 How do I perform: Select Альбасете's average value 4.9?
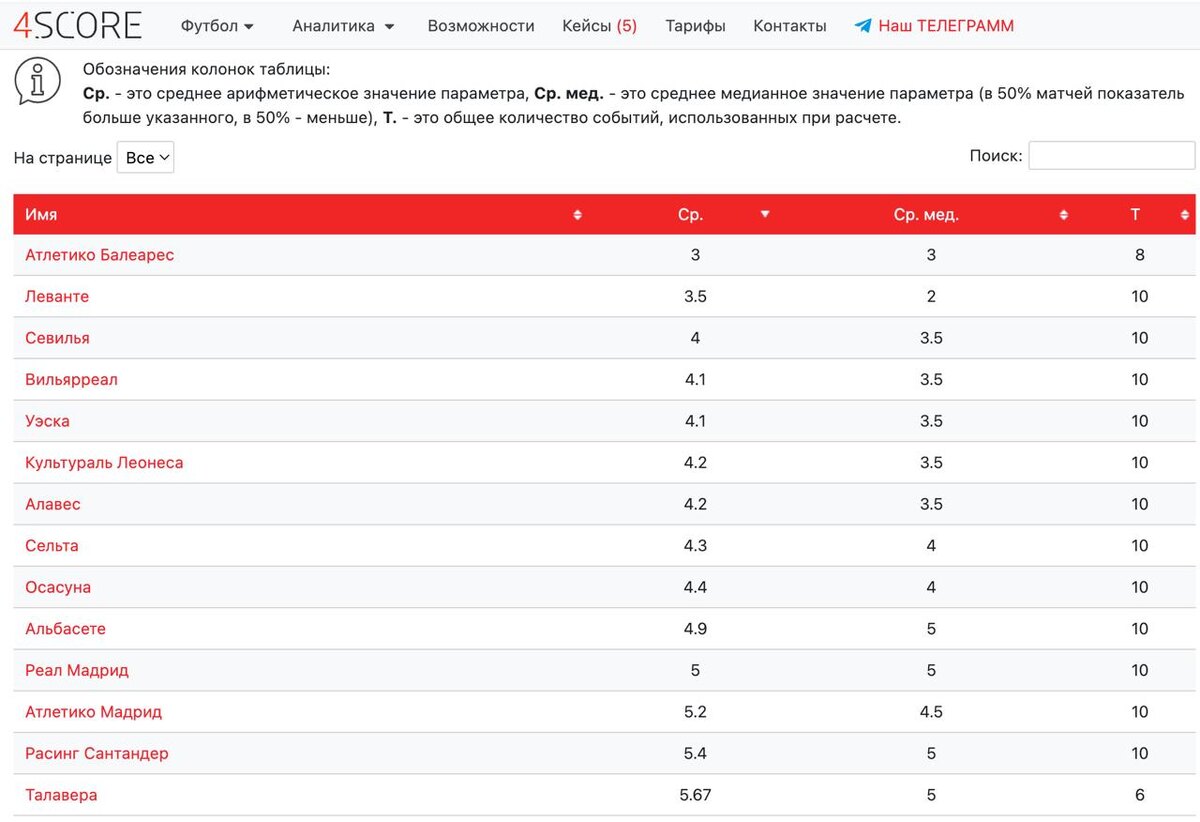[695, 629]
